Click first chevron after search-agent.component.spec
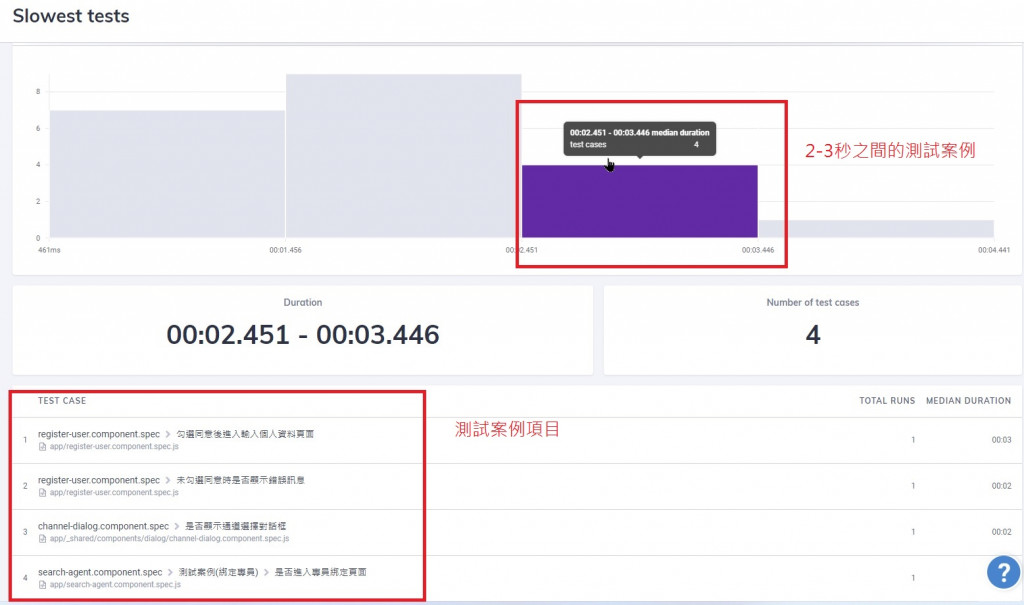 [170, 572]
